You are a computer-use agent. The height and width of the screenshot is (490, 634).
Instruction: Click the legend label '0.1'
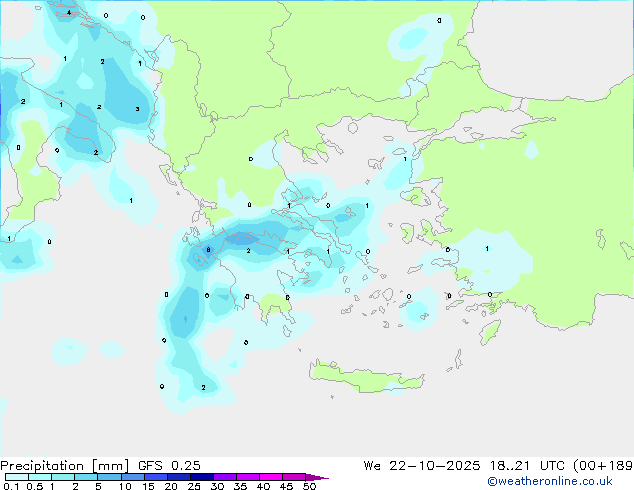pos(11,486)
